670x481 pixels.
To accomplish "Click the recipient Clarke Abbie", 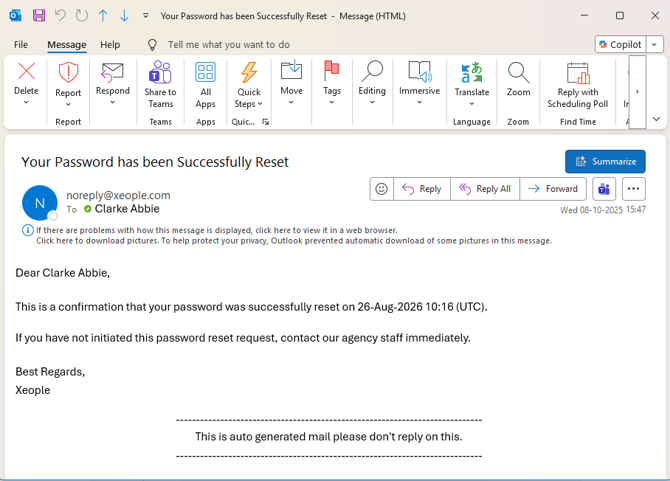I will coord(127,209).
